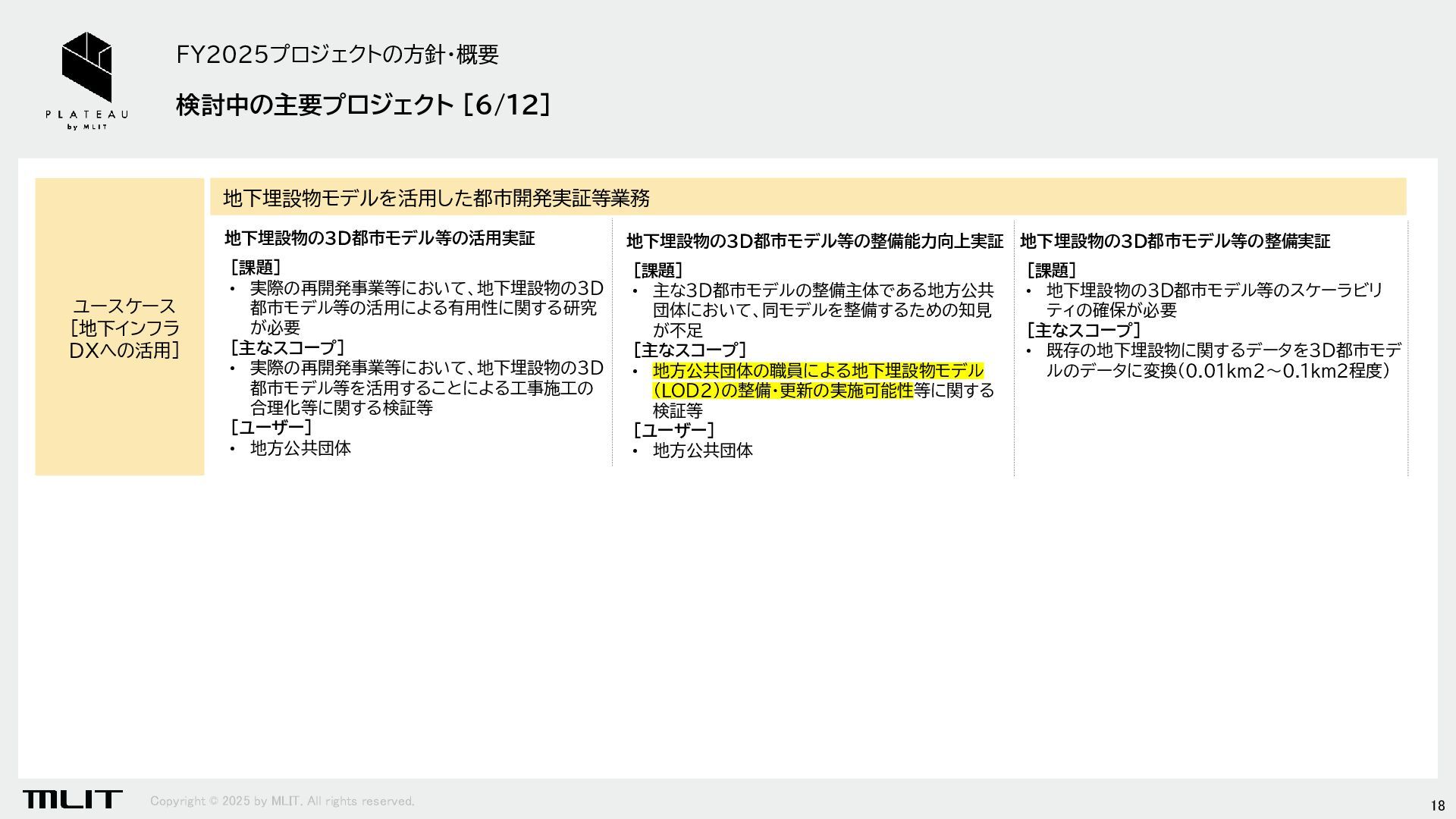
Task: Click the 活用実証 column heading
Action: pos(379,238)
